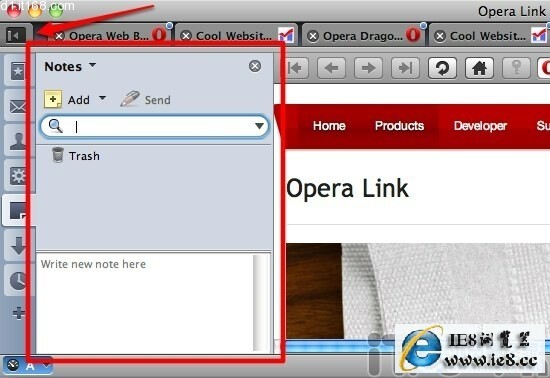Open the notes search field dropdown arrow

point(260,126)
